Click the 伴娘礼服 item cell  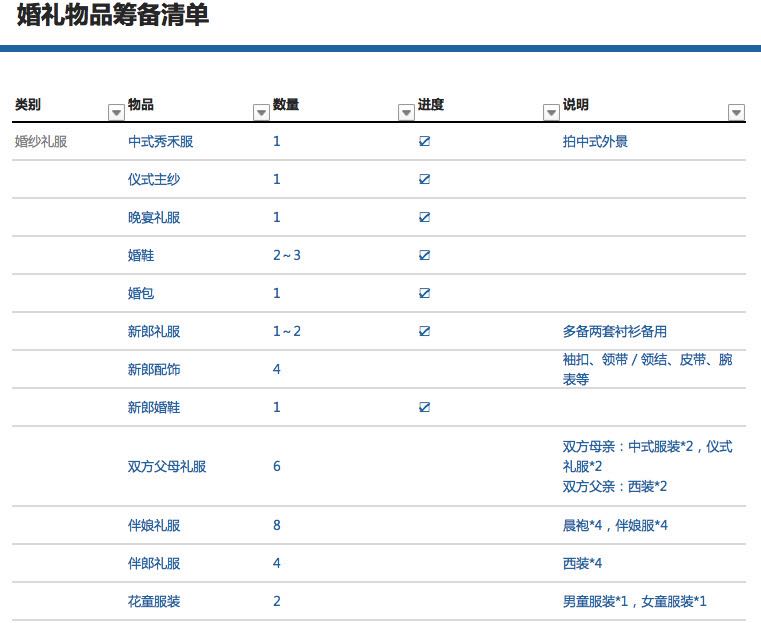pyautogui.click(x=154, y=525)
